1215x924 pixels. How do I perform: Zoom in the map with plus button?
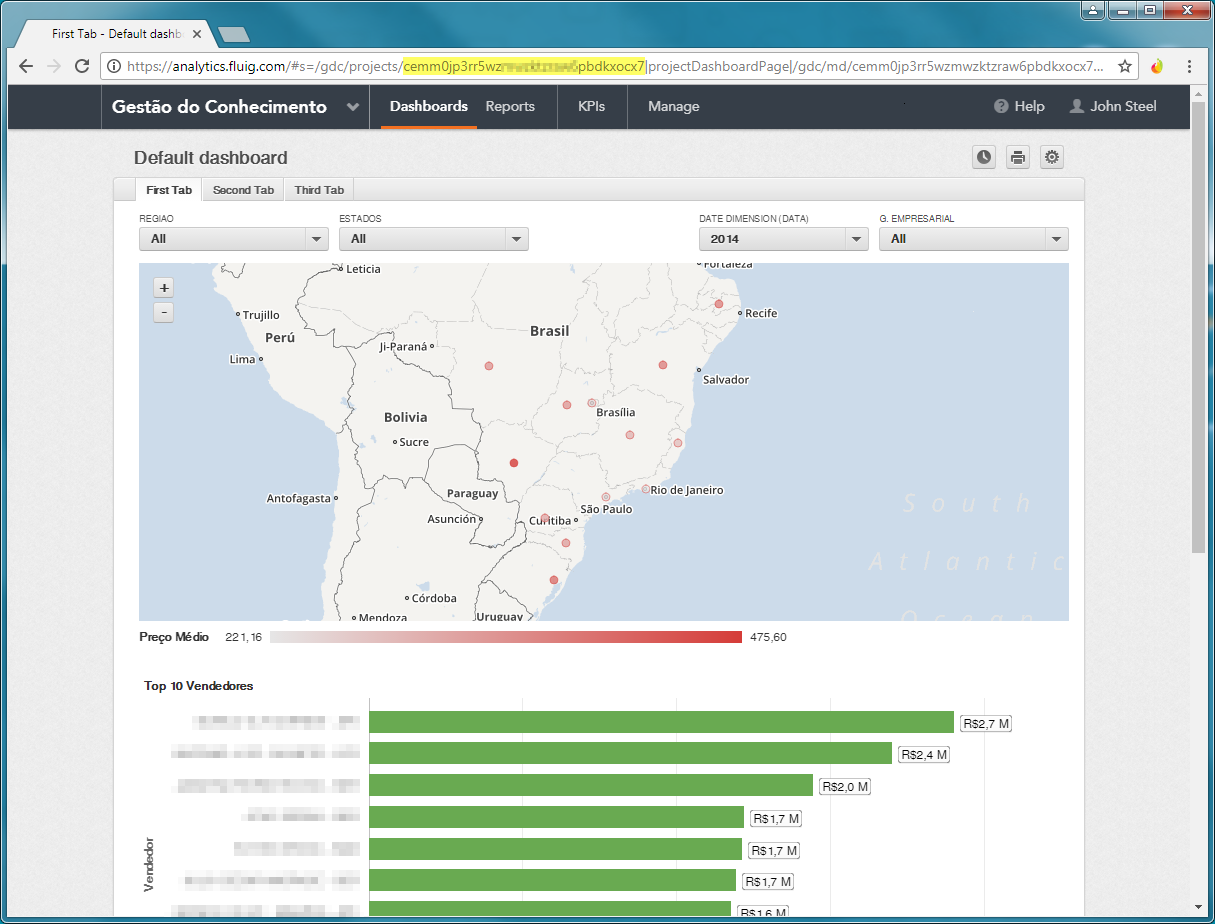pos(164,288)
